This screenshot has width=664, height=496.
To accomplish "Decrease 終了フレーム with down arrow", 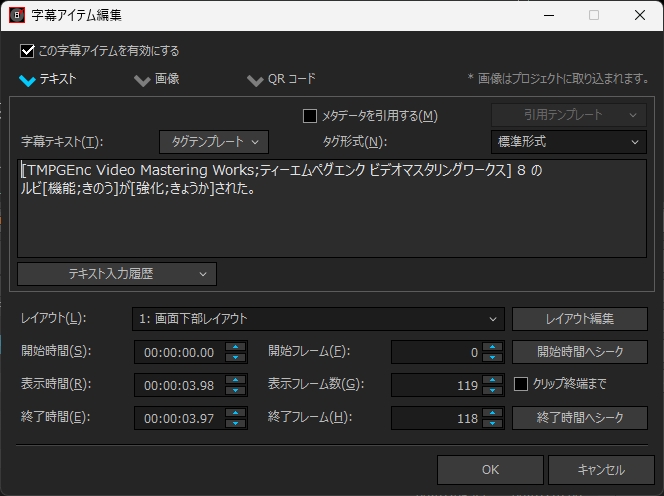I will click(492, 424).
